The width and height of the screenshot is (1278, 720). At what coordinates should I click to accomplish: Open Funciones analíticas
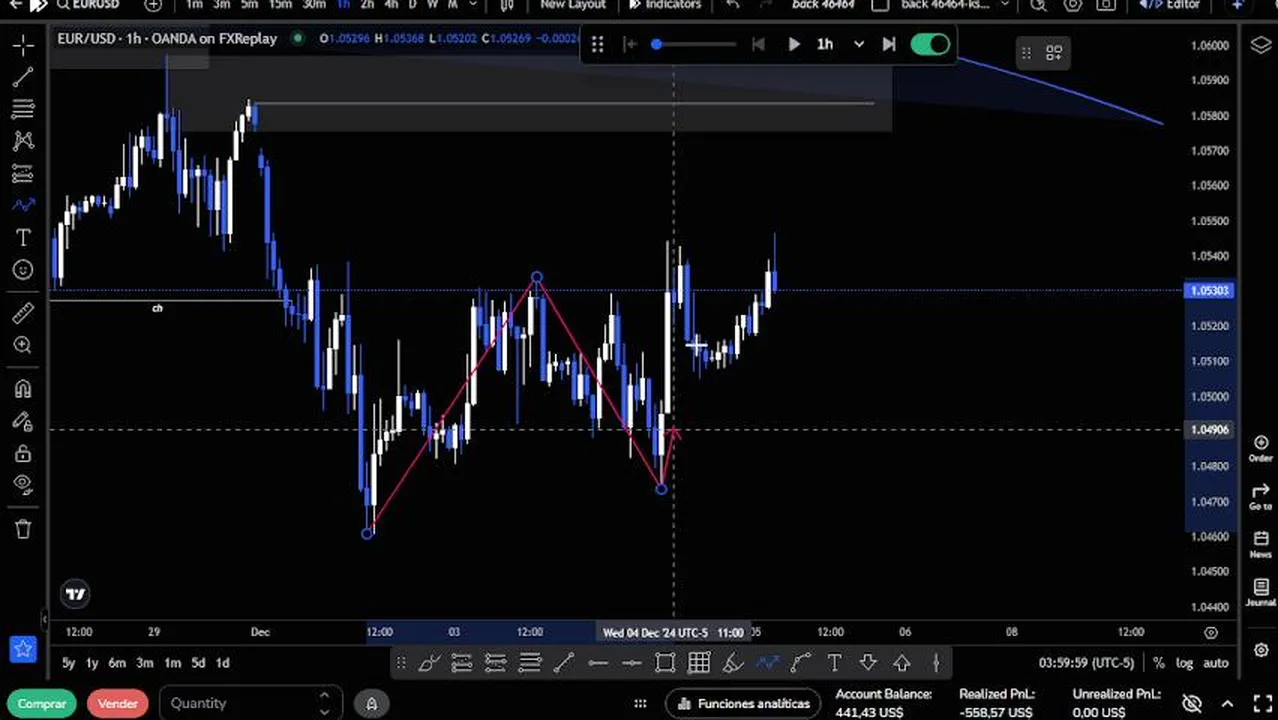744,704
